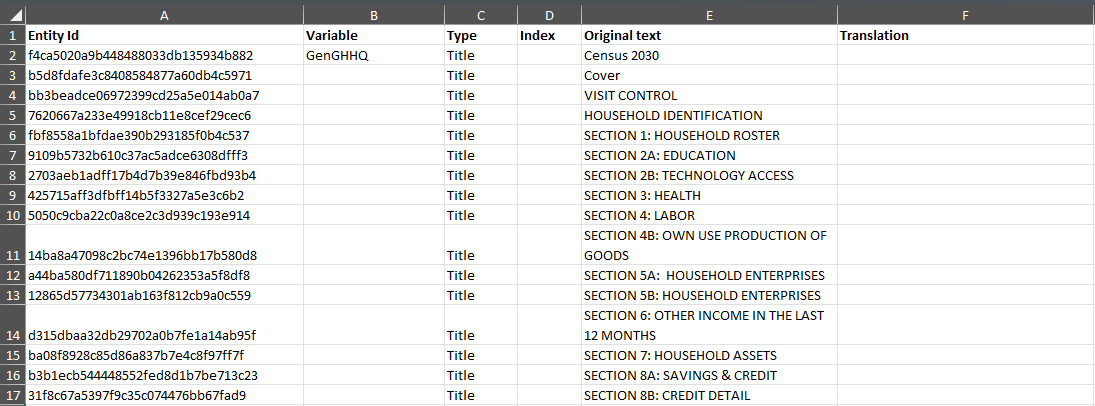Screen dimensions: 1095x406
Task: Click the 'Entity Id' header cell
Action: [x=164, y=35]
